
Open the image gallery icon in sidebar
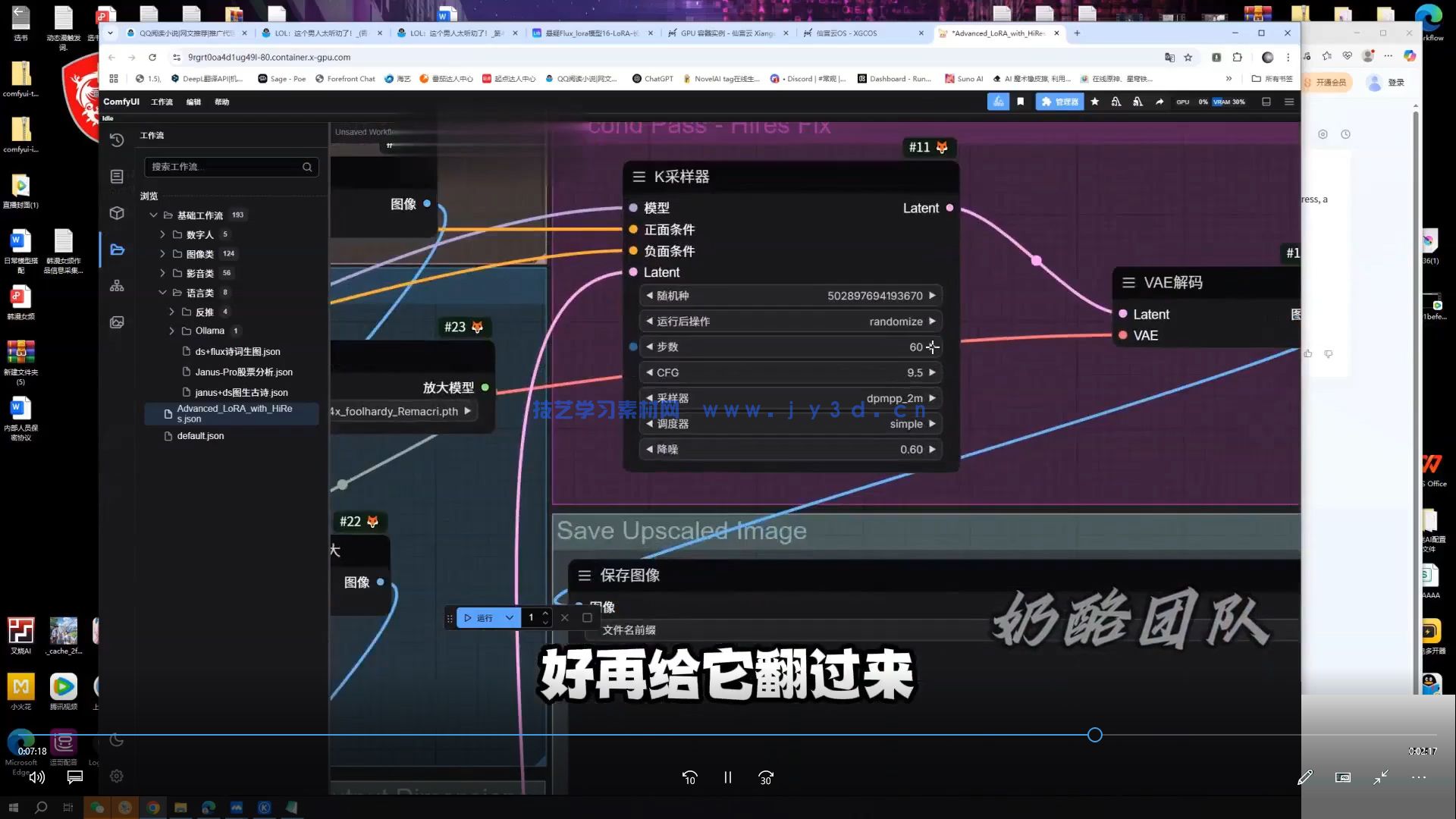click(x=117, y=322)
